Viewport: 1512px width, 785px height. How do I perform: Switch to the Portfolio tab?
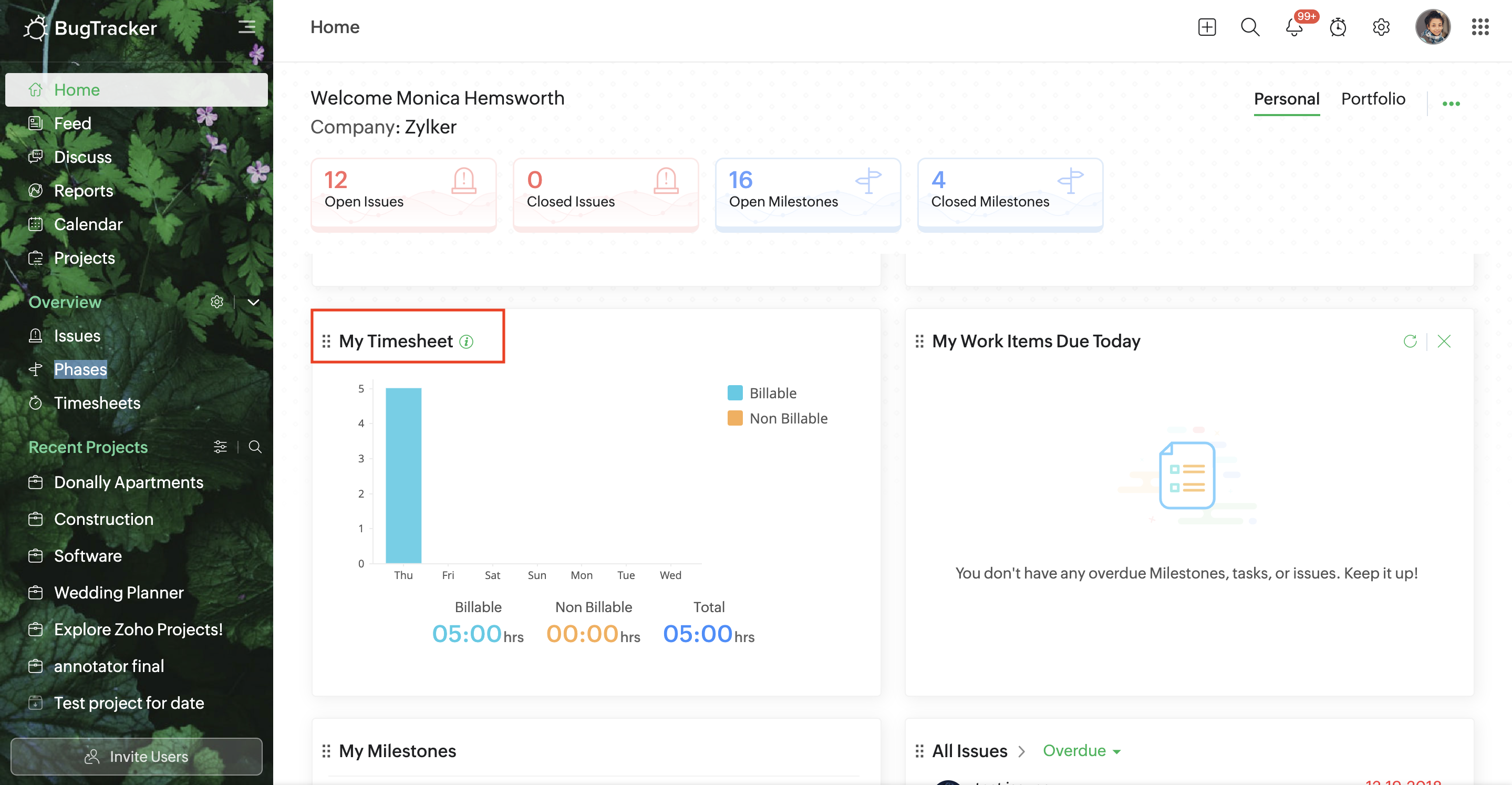coord(1372,99)
